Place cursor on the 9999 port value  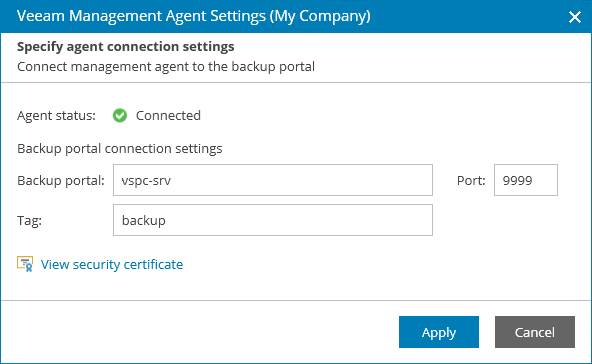click(517, 180)
